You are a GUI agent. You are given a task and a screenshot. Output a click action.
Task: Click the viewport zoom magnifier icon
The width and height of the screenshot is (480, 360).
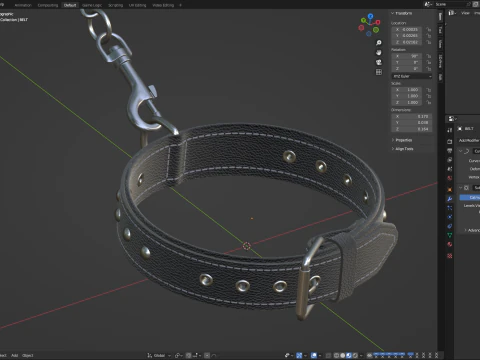[379, 43]
